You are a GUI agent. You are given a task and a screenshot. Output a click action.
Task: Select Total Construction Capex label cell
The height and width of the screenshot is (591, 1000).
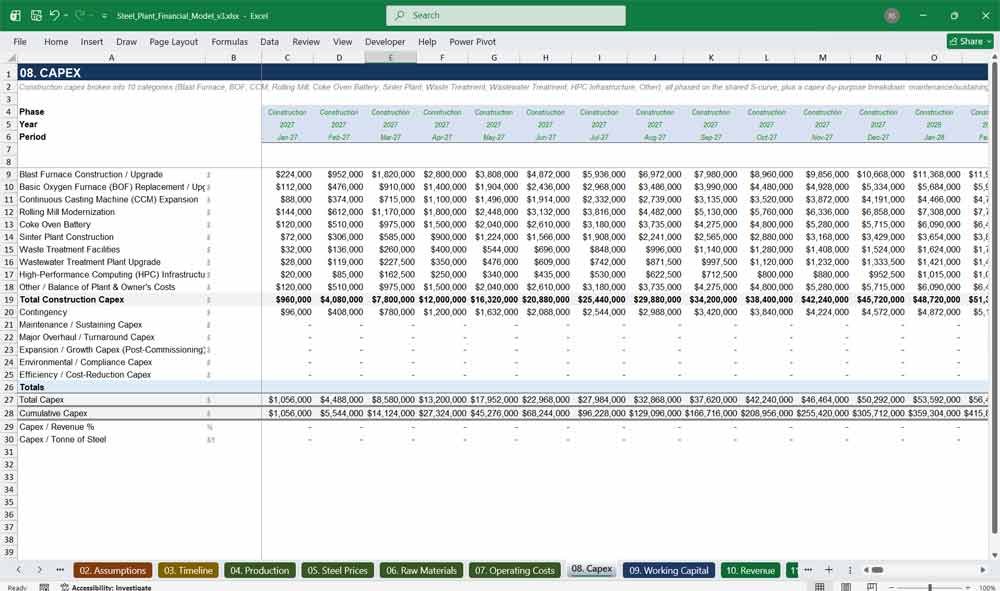click(x=111, y=300)
